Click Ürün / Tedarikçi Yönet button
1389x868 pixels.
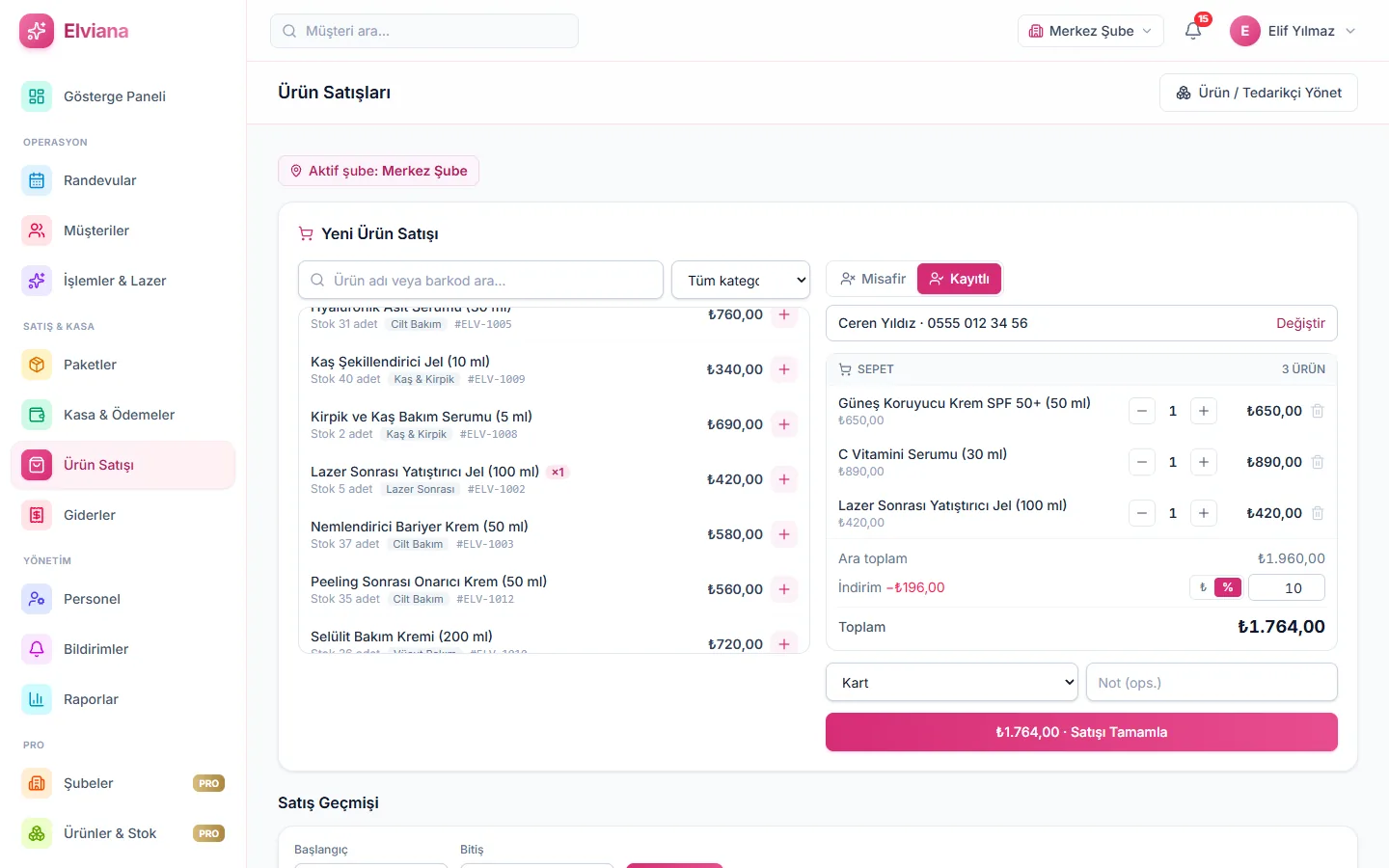pyautogui.click(x=1259, y=93)
